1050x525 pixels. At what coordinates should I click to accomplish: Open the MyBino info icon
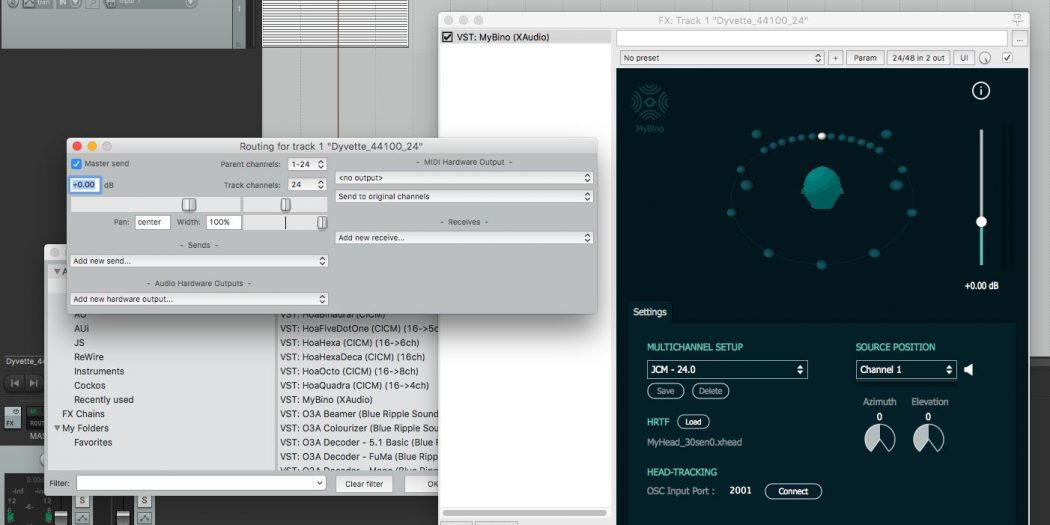980,91
